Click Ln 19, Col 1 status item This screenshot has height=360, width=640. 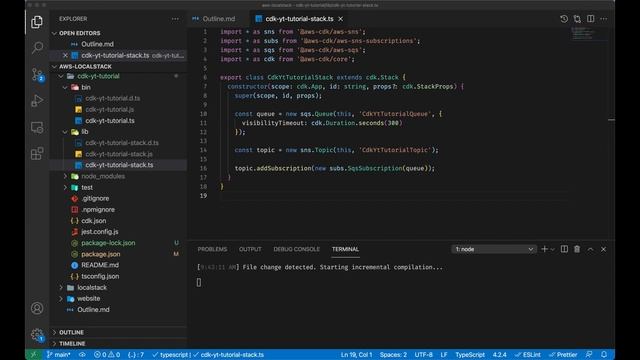pyautogui.click(x=356, y=355)
